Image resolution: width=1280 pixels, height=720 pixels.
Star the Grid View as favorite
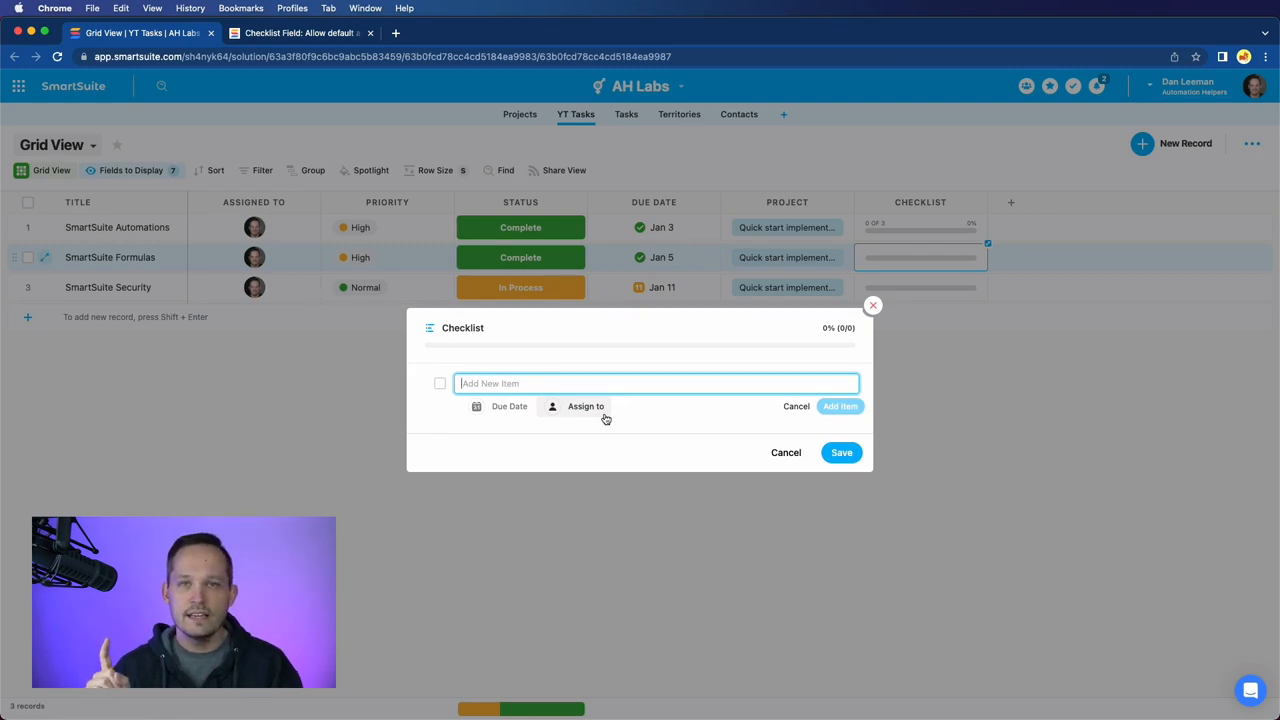(117, 145)
